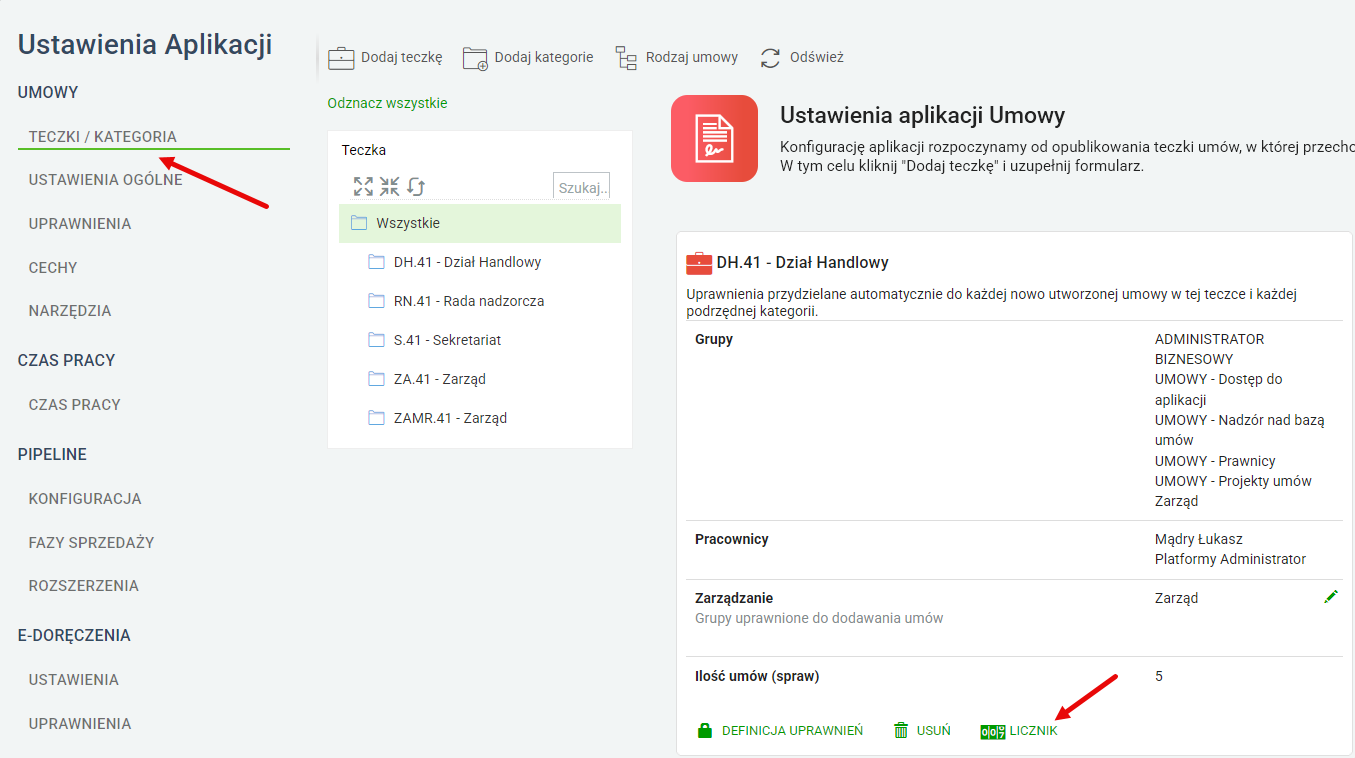Screen dimensions: 1355x758
Task: Click the Szukaj search field in Teczka panel
Action: tap(581, 187)
